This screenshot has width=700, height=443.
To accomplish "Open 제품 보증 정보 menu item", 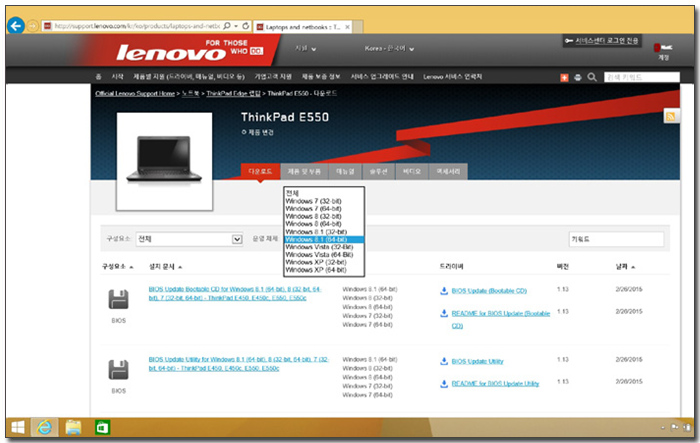I will [x=321, y=76].
